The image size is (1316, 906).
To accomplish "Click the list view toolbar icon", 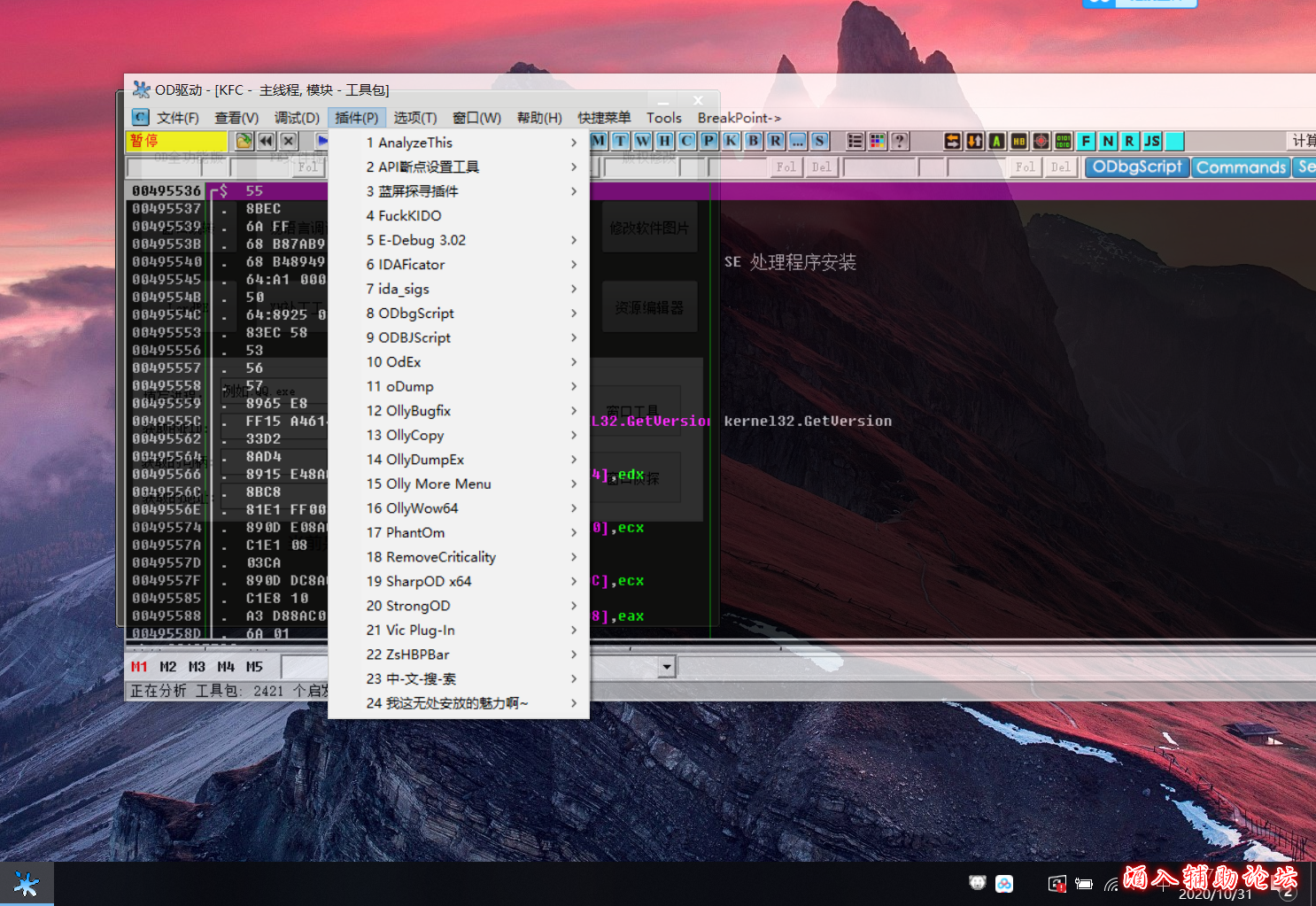I will click(x=855, y=141).
